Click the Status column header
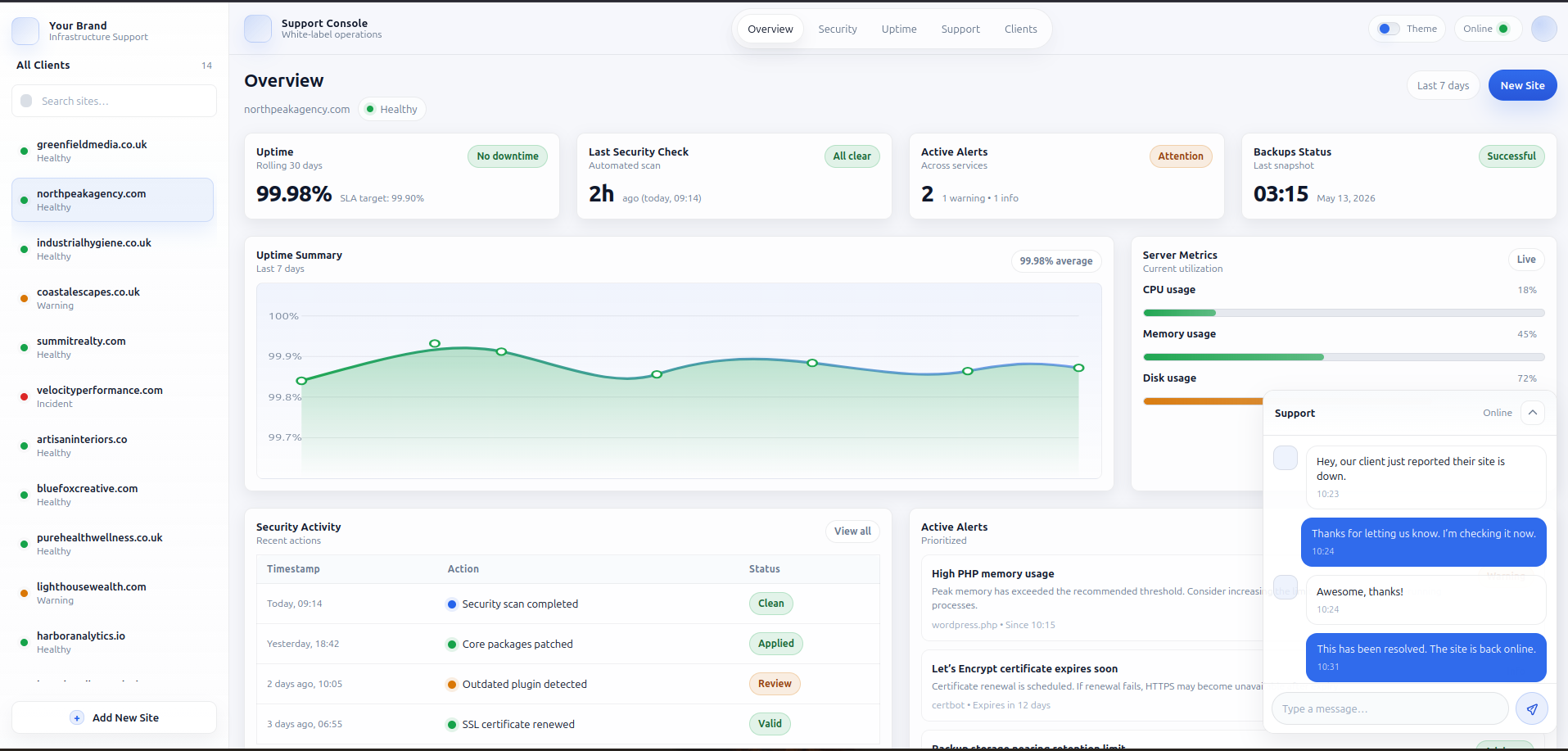 [765, 569]
